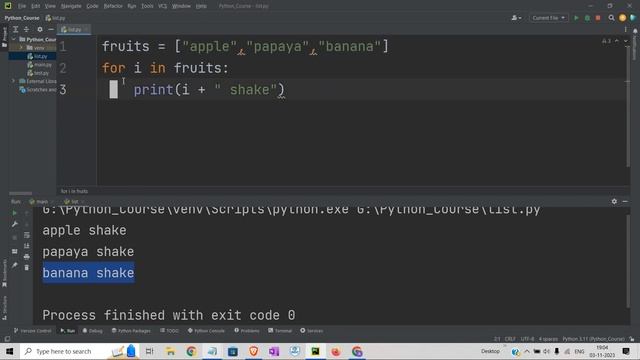This screenshot has width=640, height=360.
Task: Expand the venv folder in project tree
Action: tap(21, 48)
